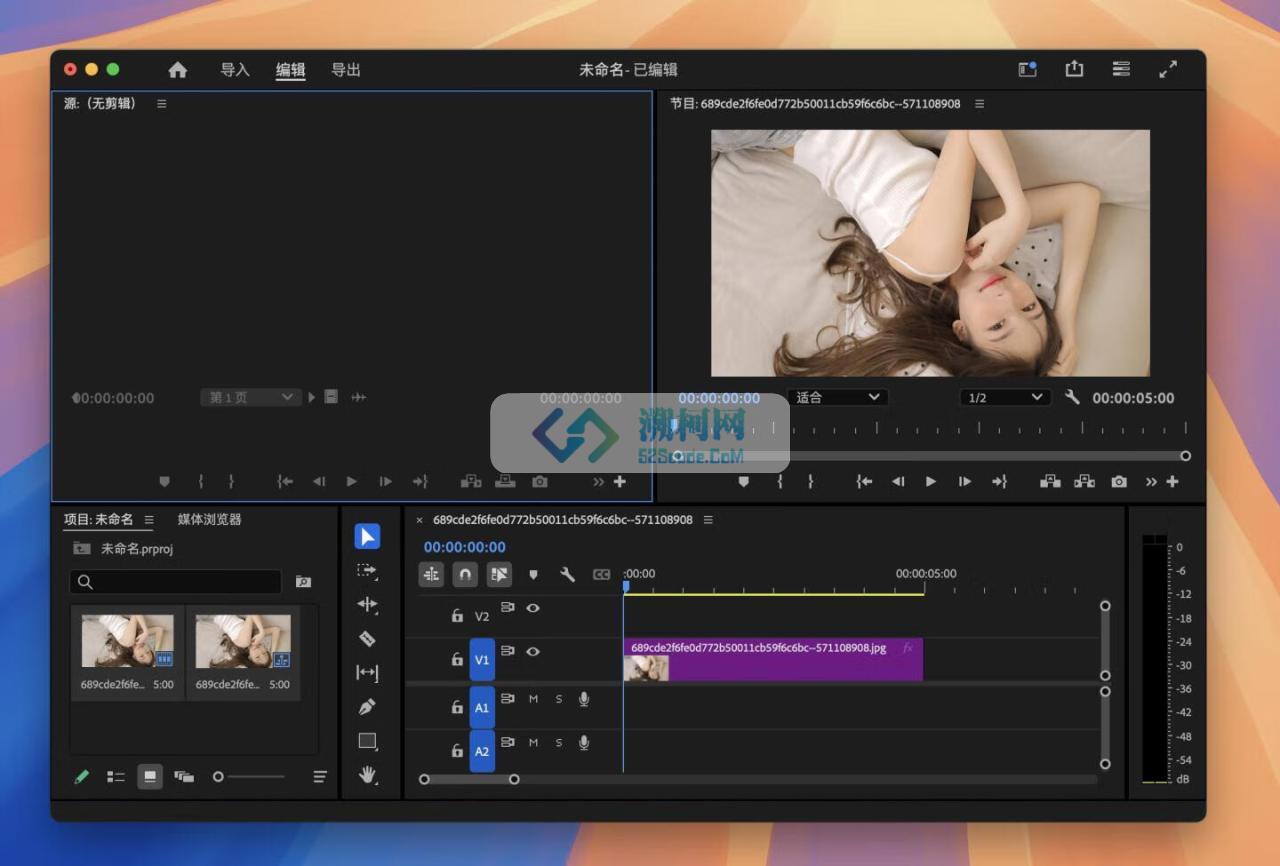Select the Hand tool
Screen dimensions: 1280x866
(367, 774)
